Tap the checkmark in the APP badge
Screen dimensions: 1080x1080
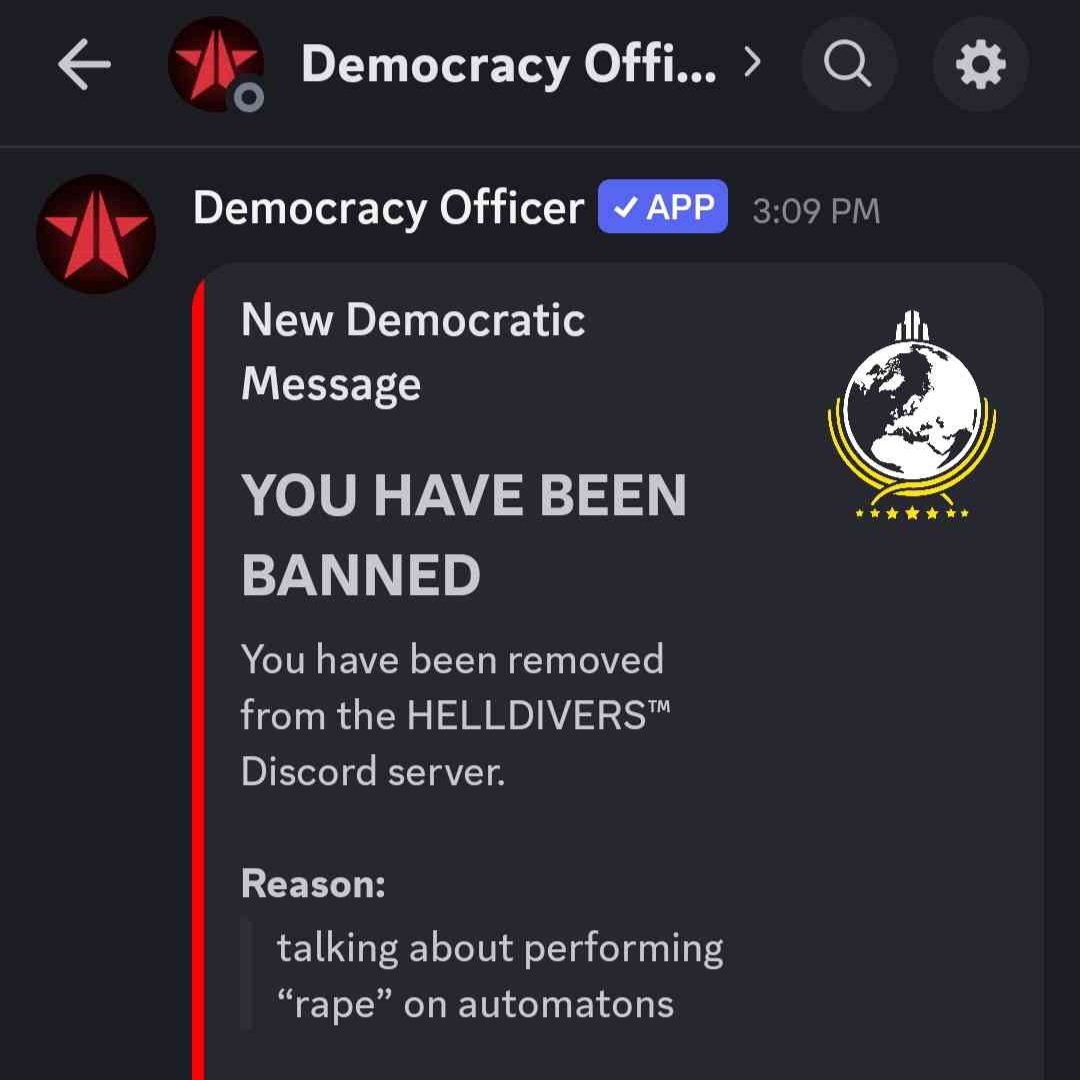click(x=625, y=207)
